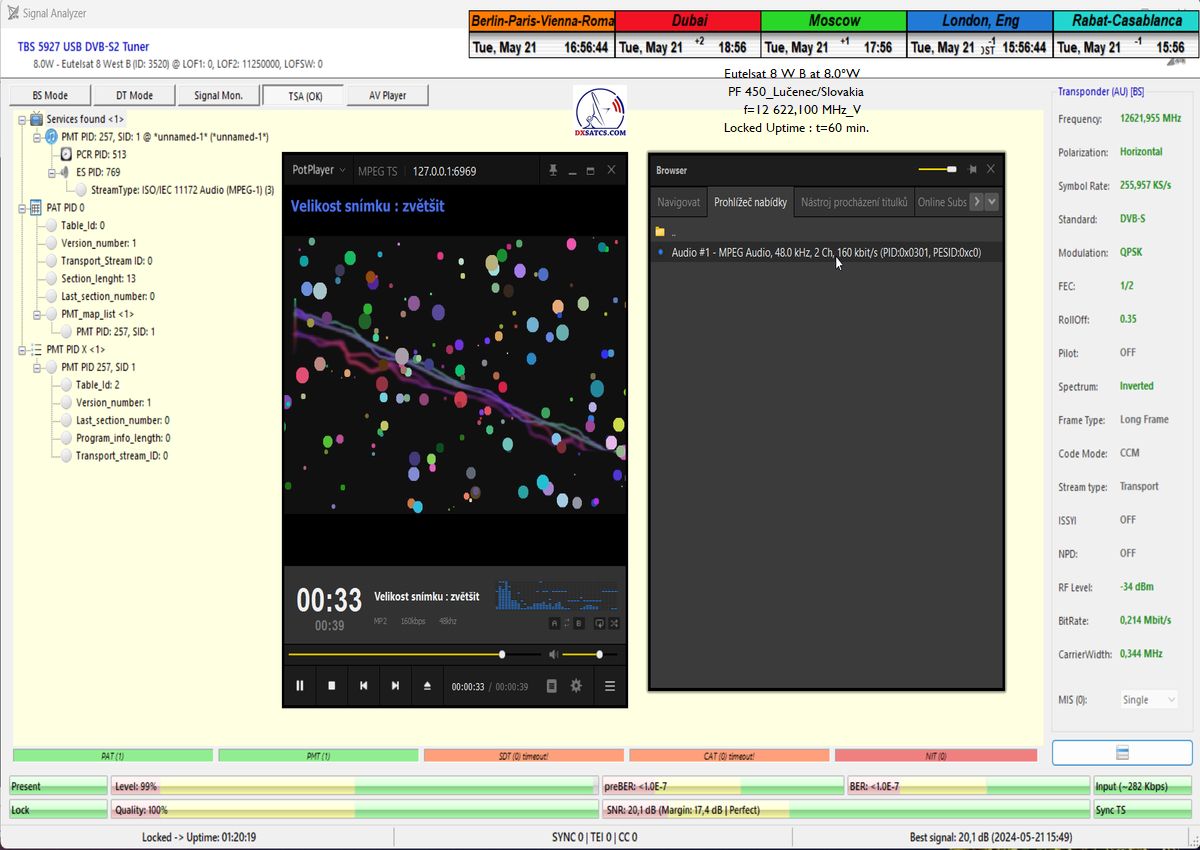This screenshot has height=850, width=1200.
Task: Pause playback in PotPlayer
Action: (299, 686)
